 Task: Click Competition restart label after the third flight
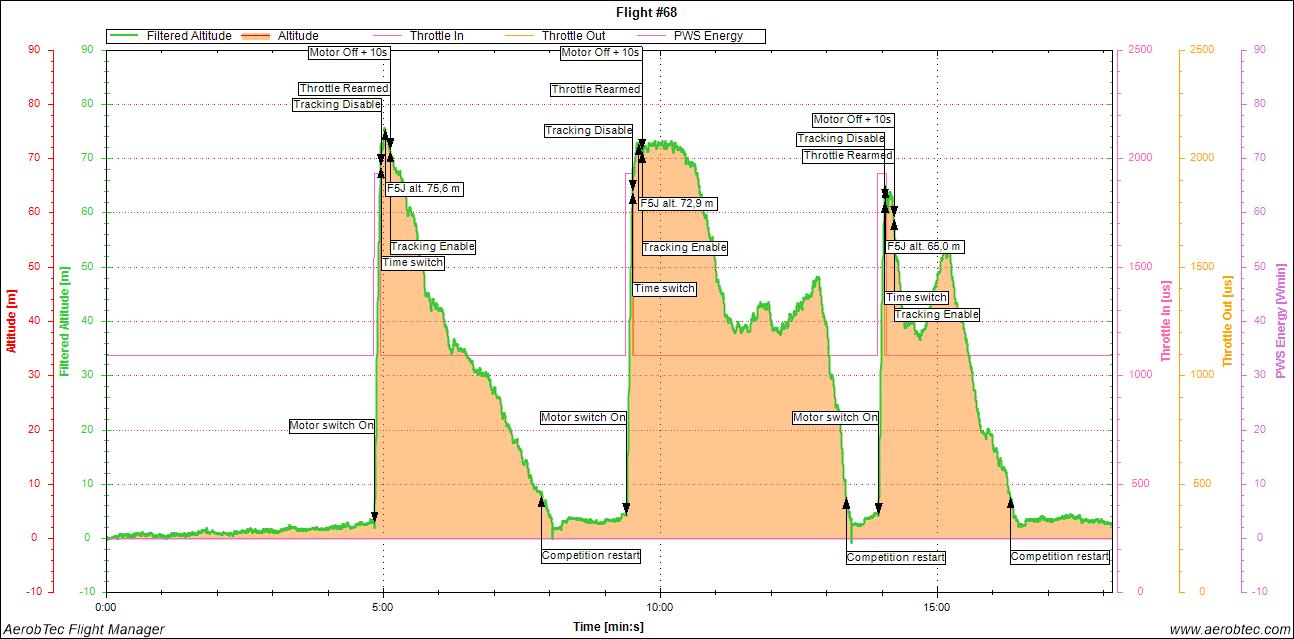coord(1060,557)
